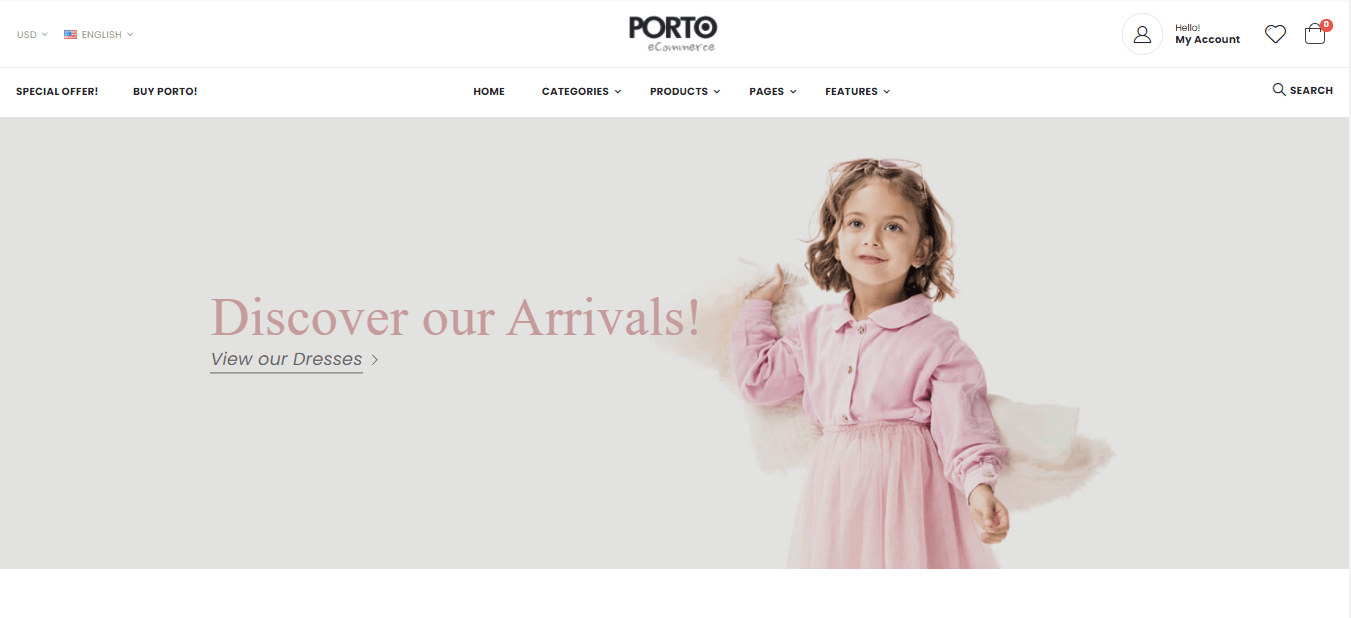Go to the Home menu item

489,91
